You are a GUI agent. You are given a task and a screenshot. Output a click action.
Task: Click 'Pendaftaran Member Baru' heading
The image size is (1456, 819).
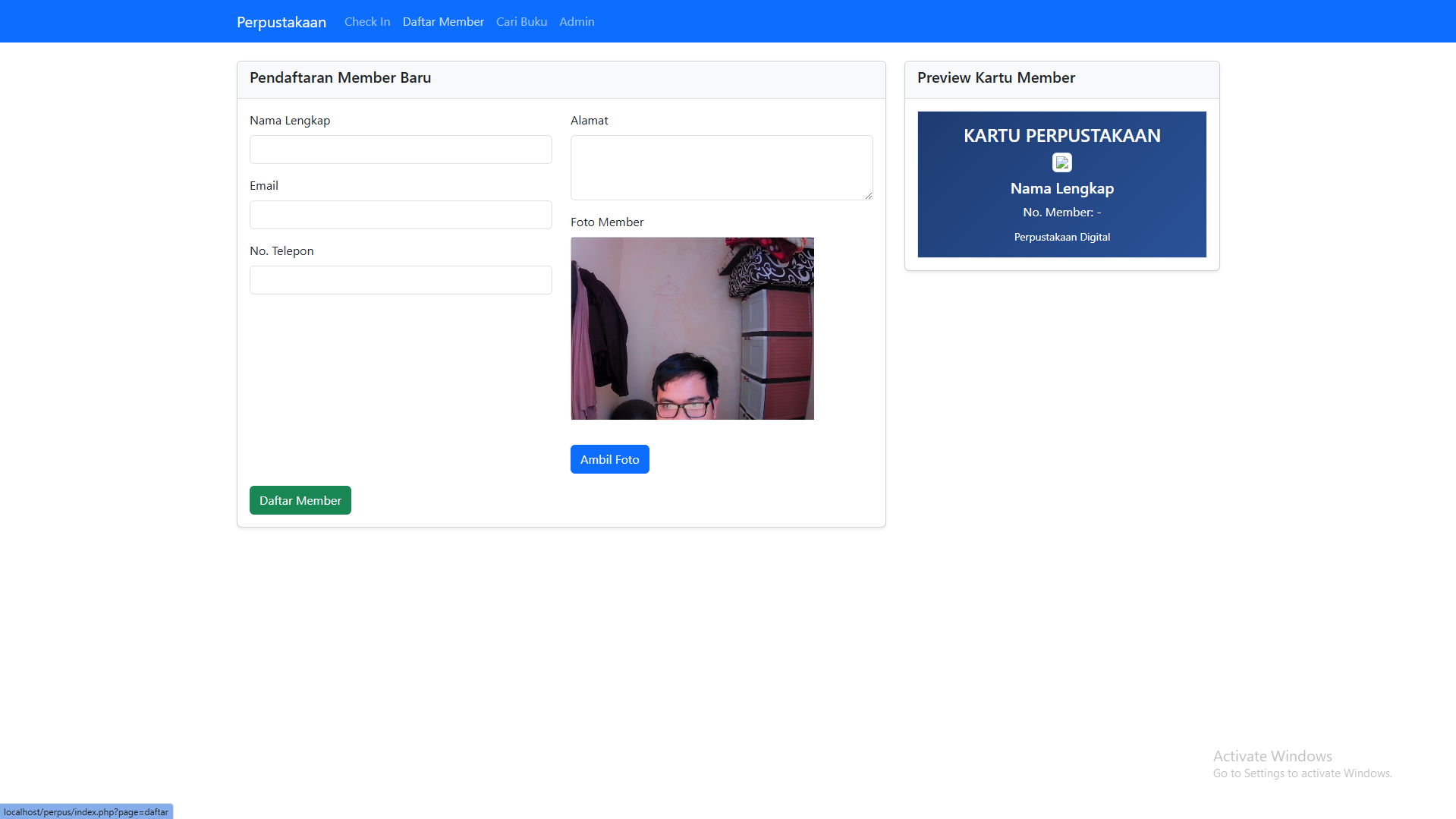pos(340,77)
